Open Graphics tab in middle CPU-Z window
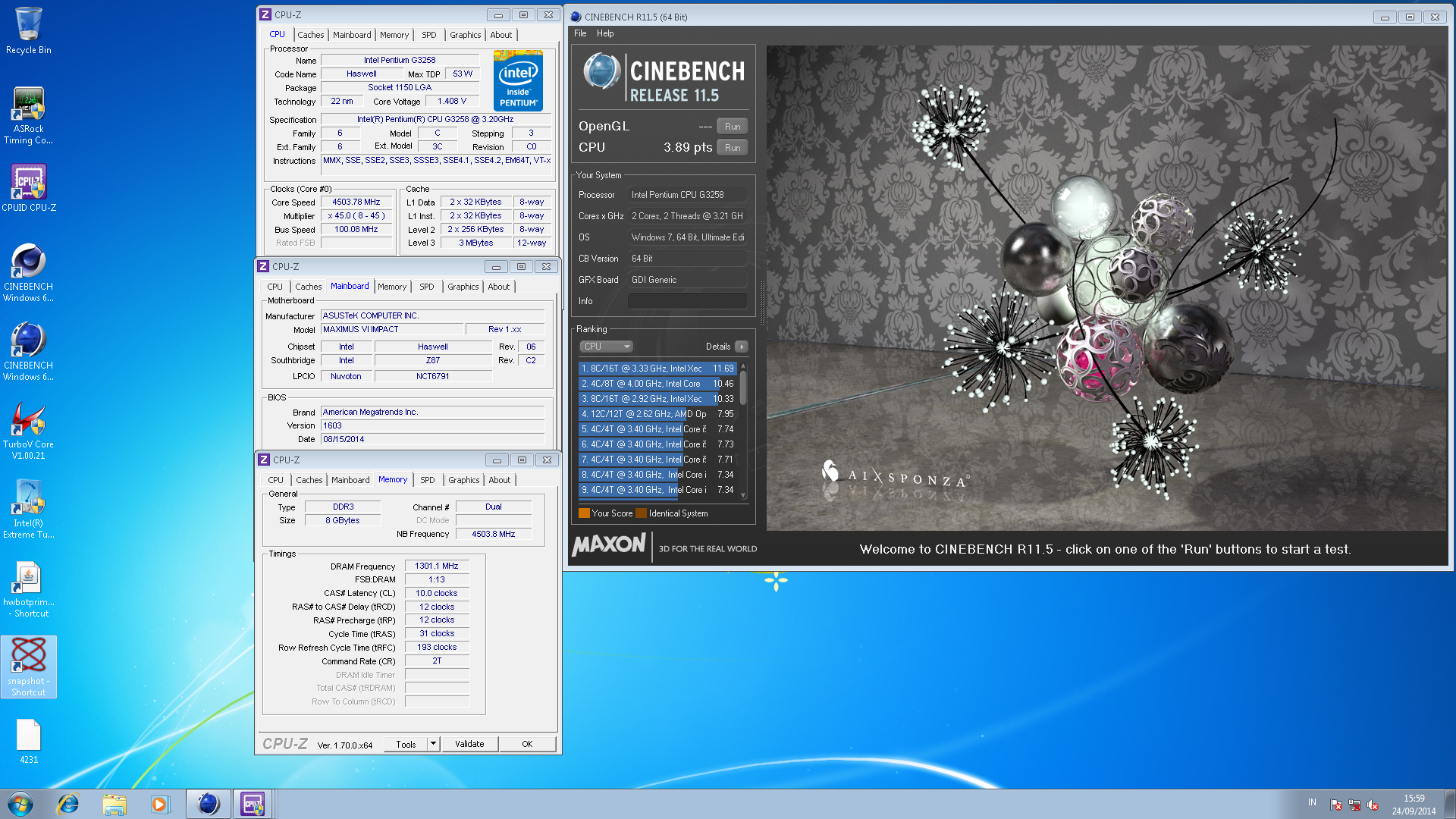The image size is (1456, 819). click(x=463, y=287)
